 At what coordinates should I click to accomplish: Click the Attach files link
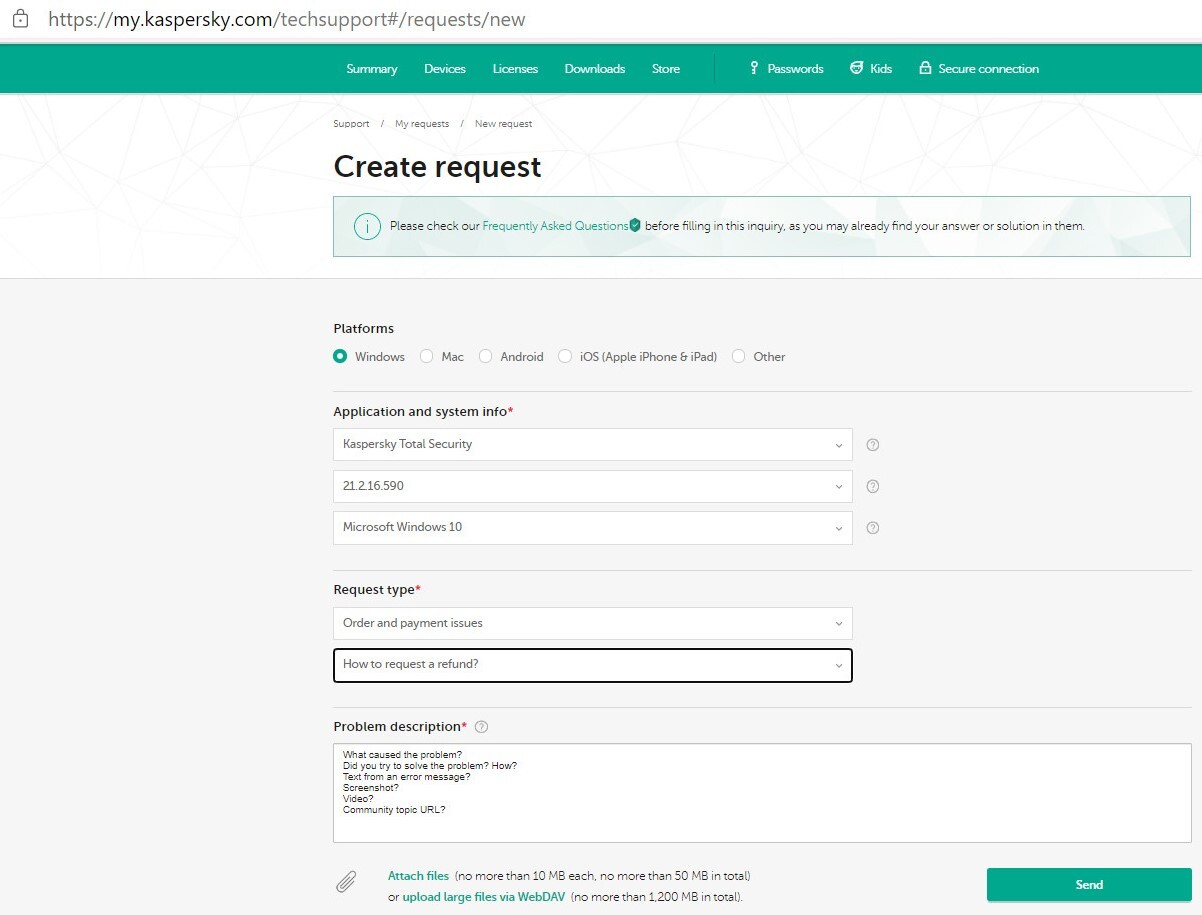(418, 876)
